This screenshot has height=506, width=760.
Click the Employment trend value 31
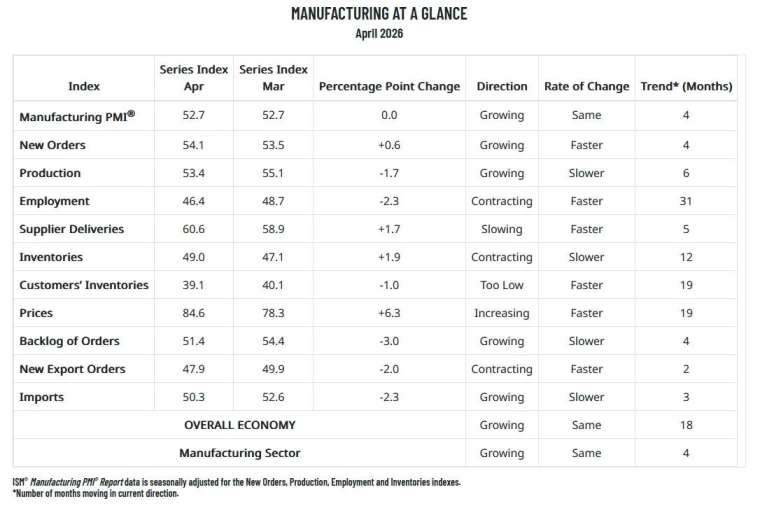coord(686,201)
